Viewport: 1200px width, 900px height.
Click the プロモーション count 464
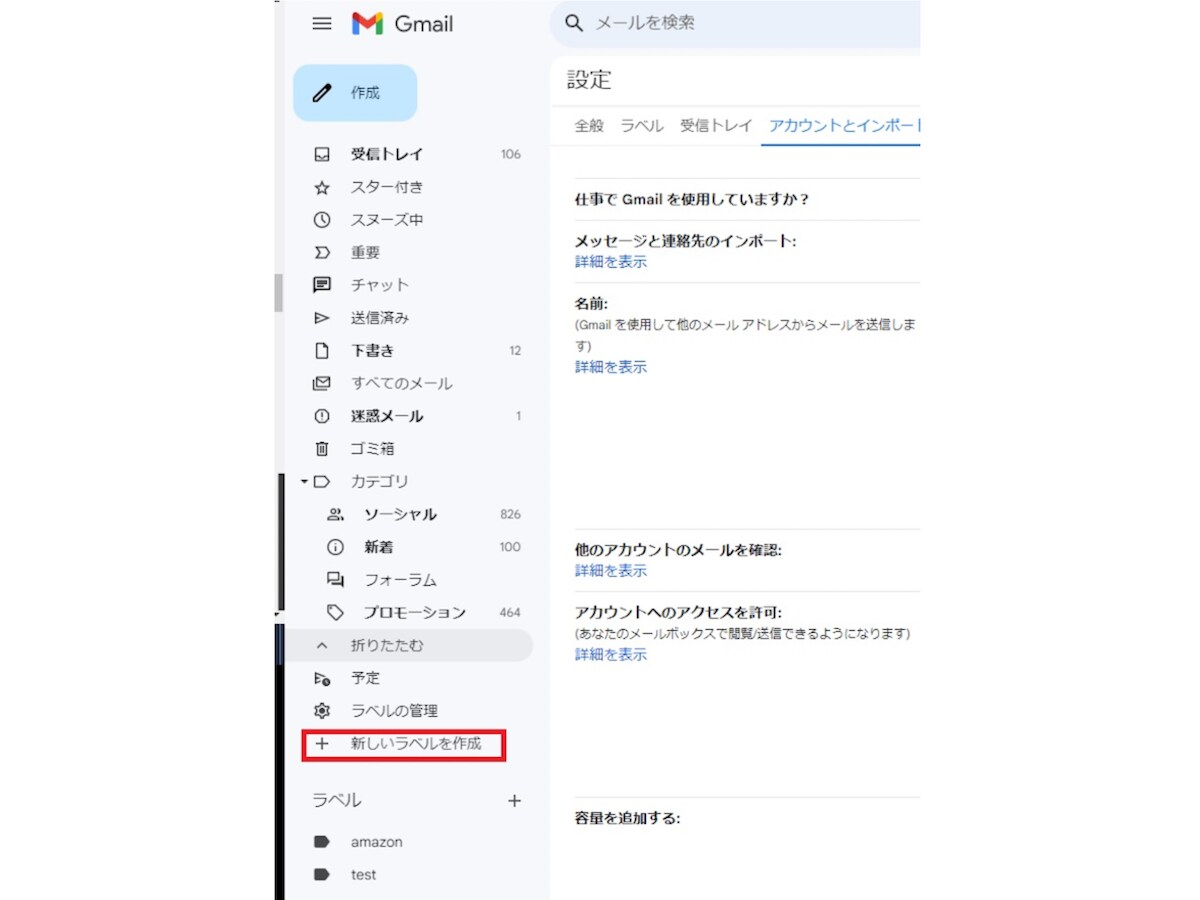coord(510,612)
